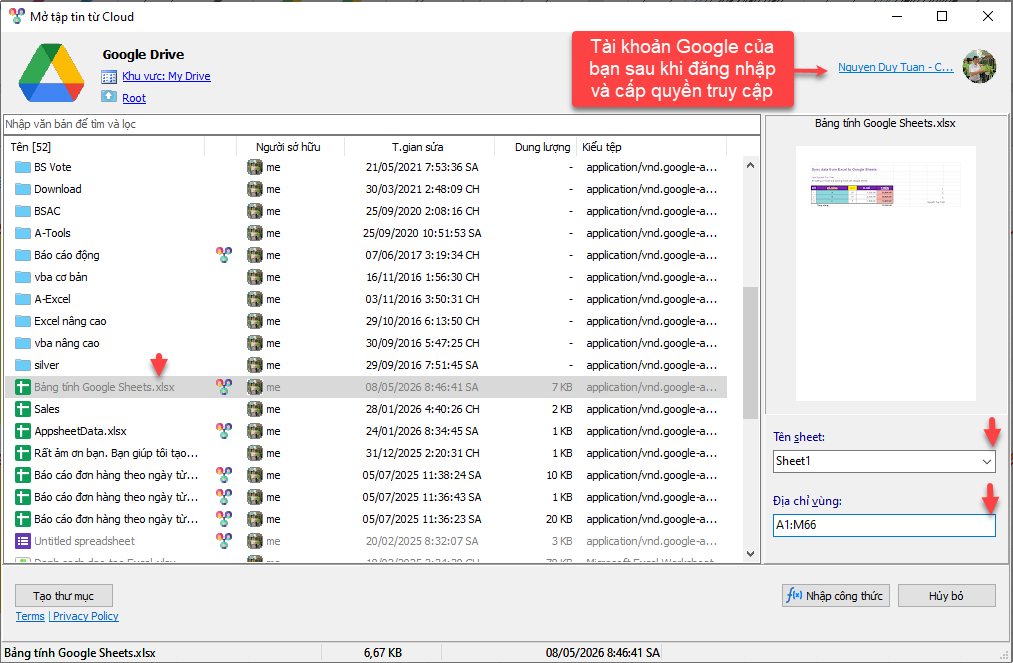The image size is (1013, 663).
Task: Click shared icon on AppsheetData.xlsx row
Action: pyautogui.click(x=224, y=431)
